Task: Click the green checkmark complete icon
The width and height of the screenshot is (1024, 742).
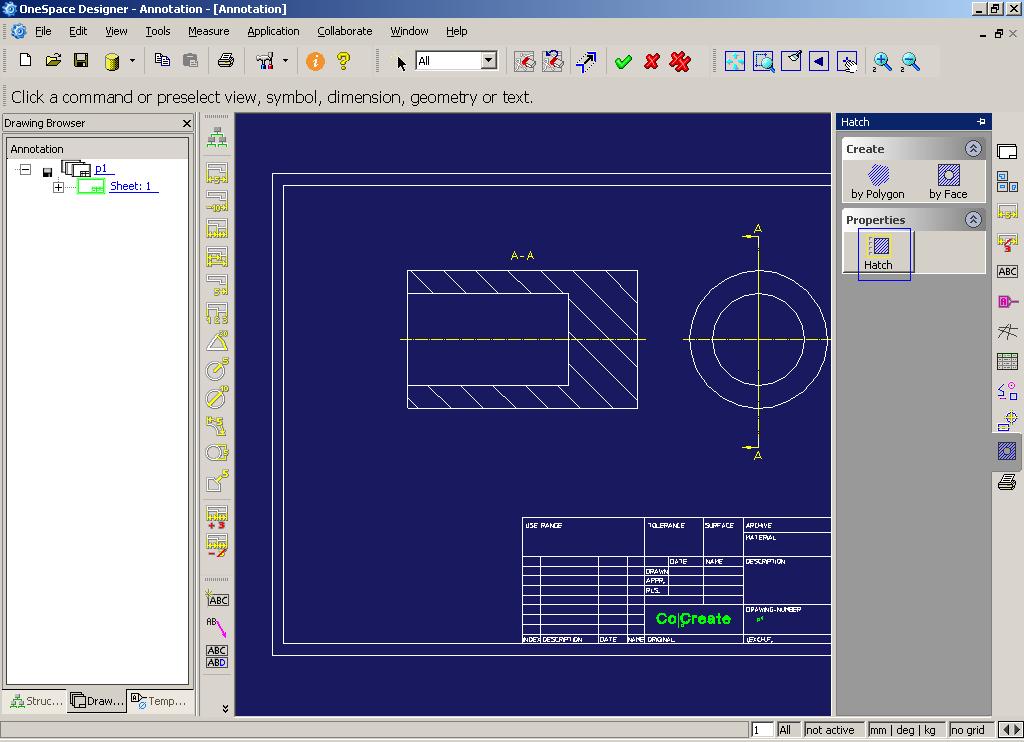Action: 623,62
